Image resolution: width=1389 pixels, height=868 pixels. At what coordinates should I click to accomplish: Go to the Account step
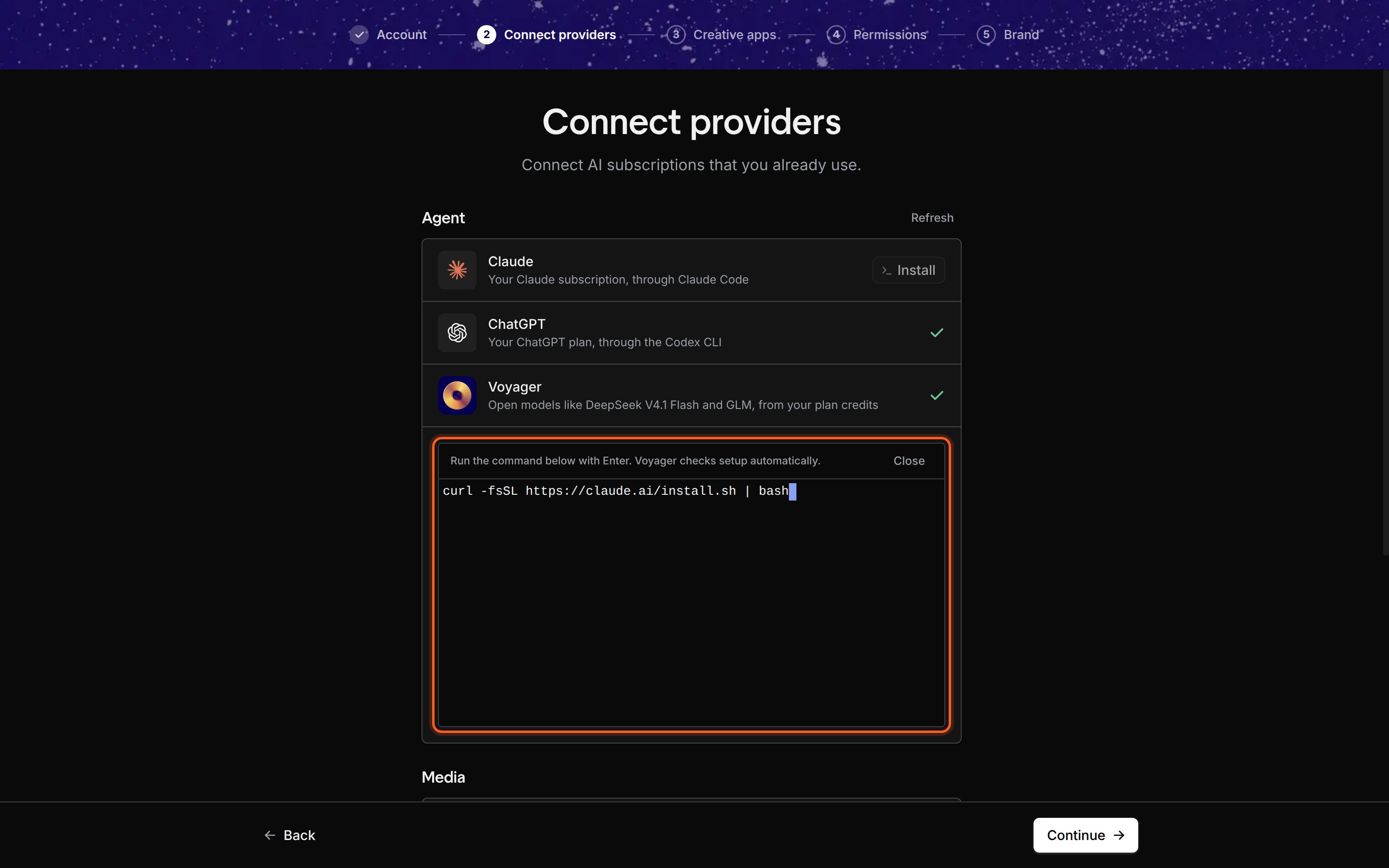click(401, 34)
